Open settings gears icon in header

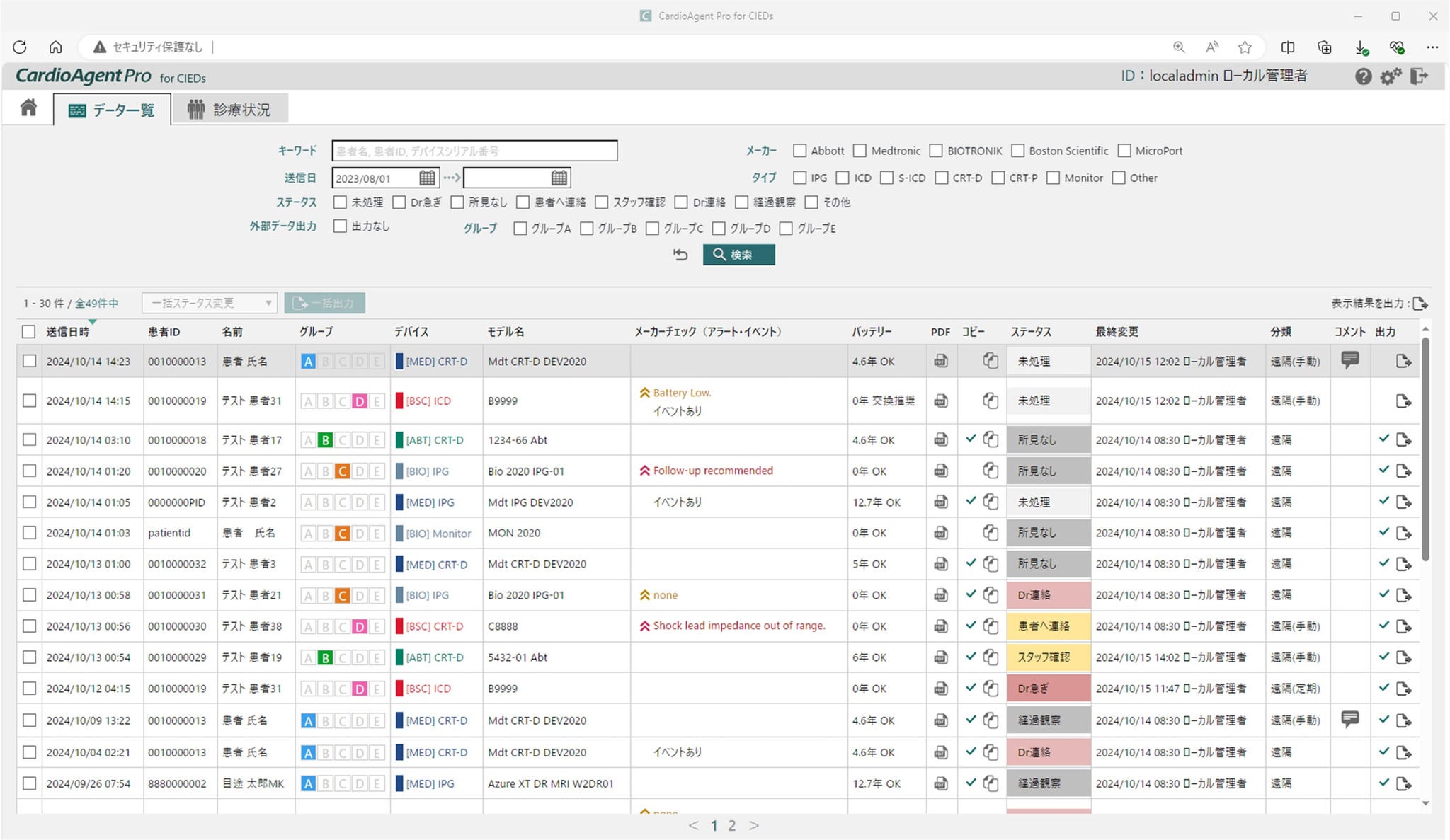pos(1391,76)
